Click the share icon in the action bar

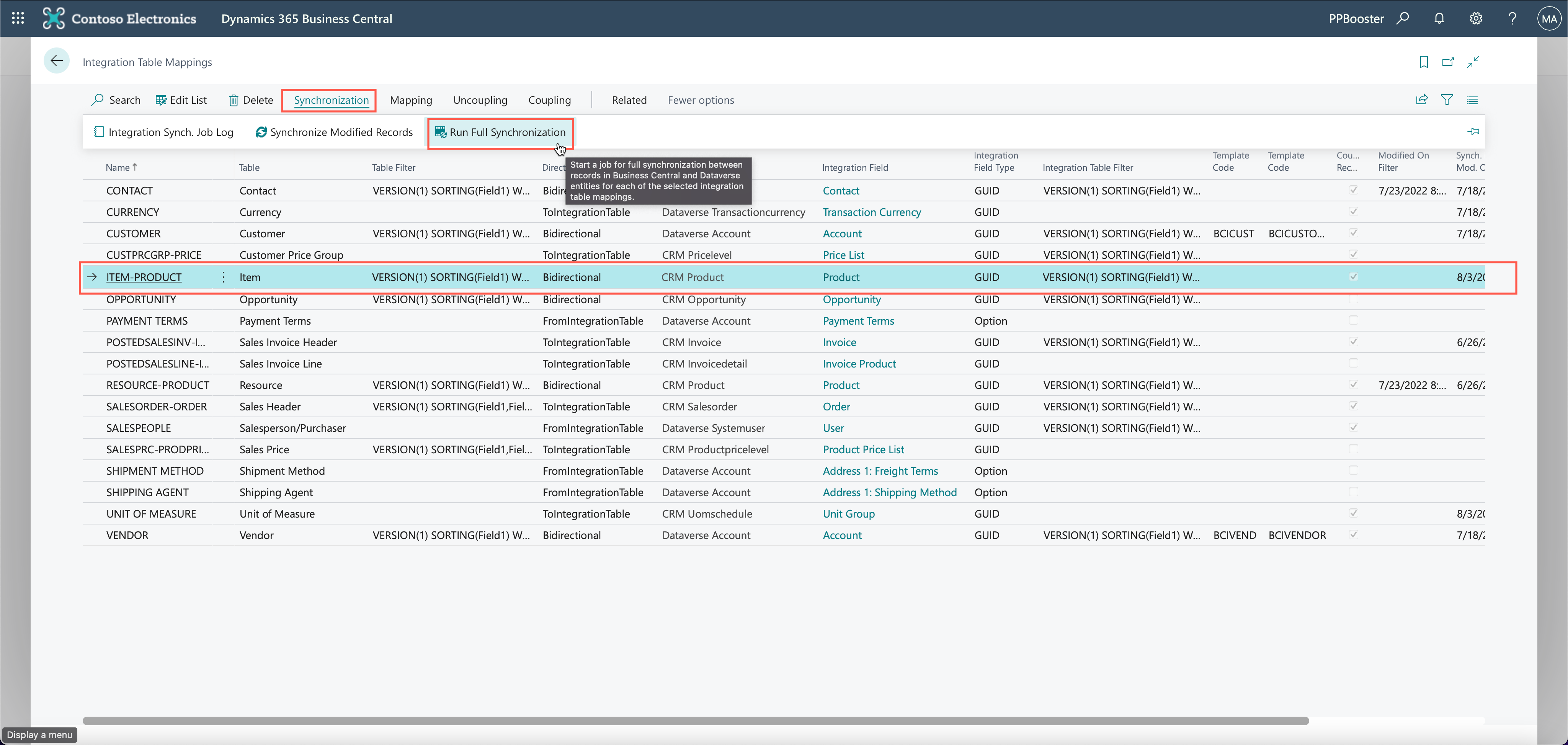1422,100
